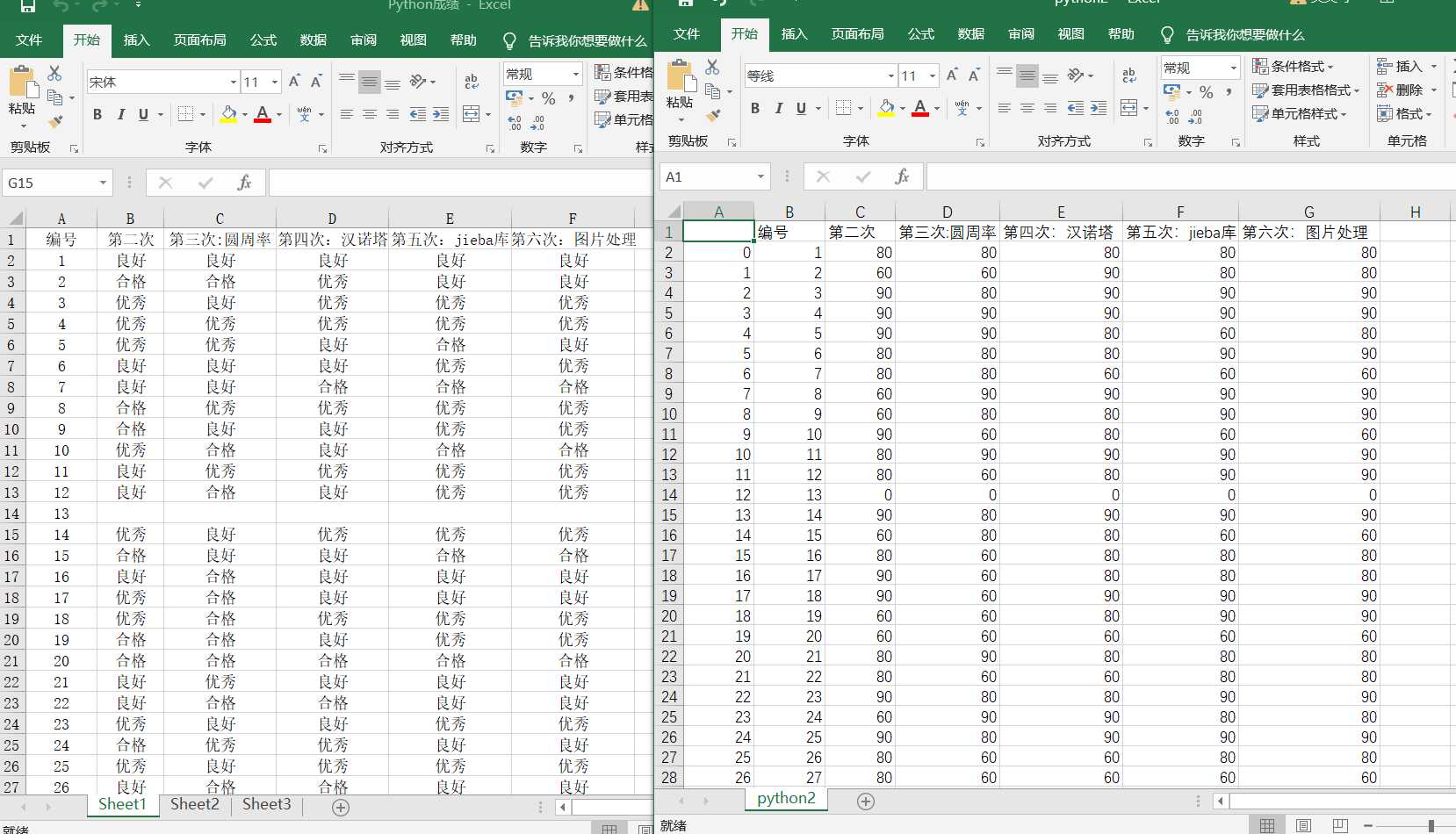Click formula bar input in python2 window

point(1191,176)
